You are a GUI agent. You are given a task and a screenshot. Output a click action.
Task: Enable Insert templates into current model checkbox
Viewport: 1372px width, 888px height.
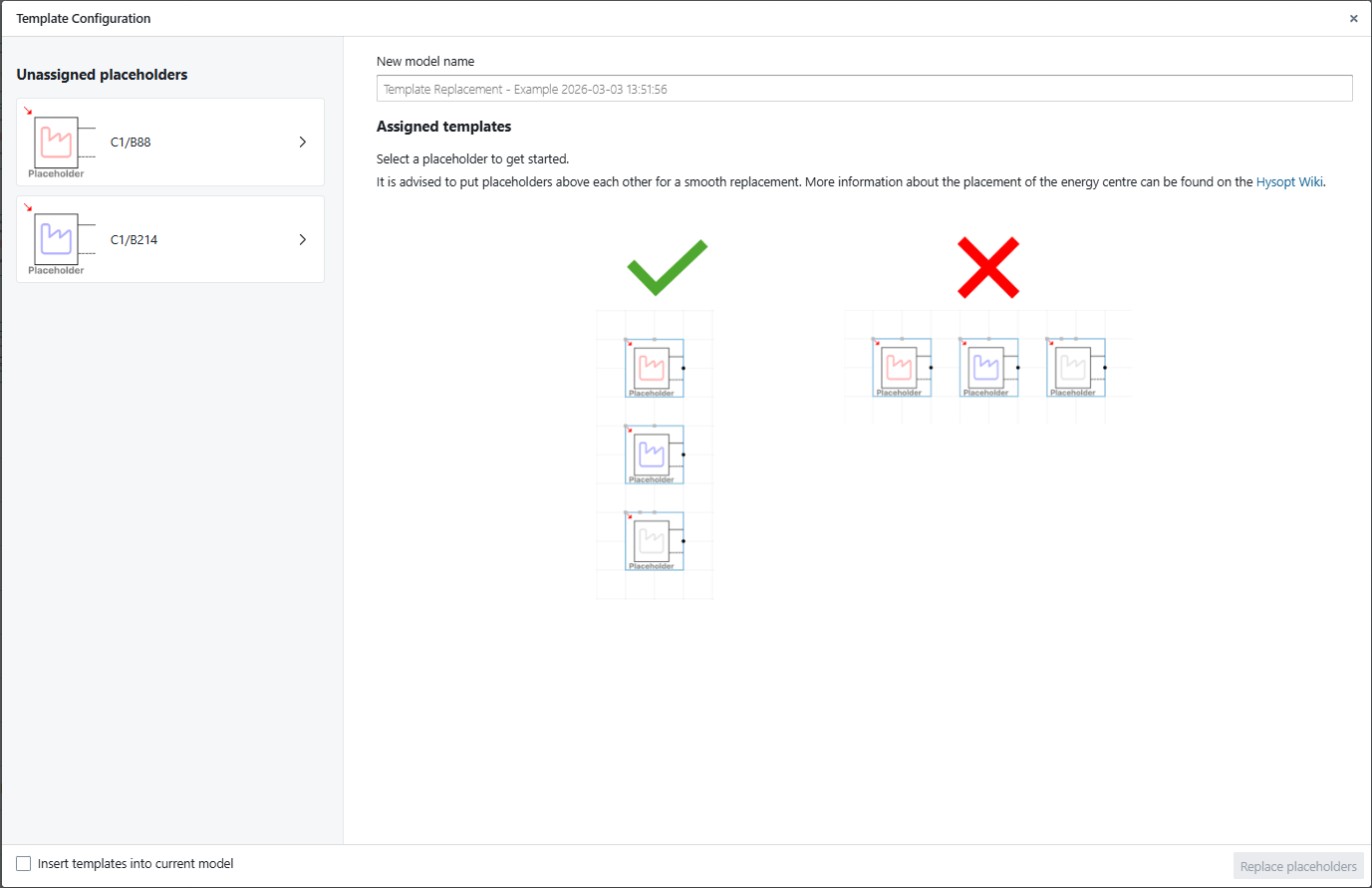[x=24, y=864]
